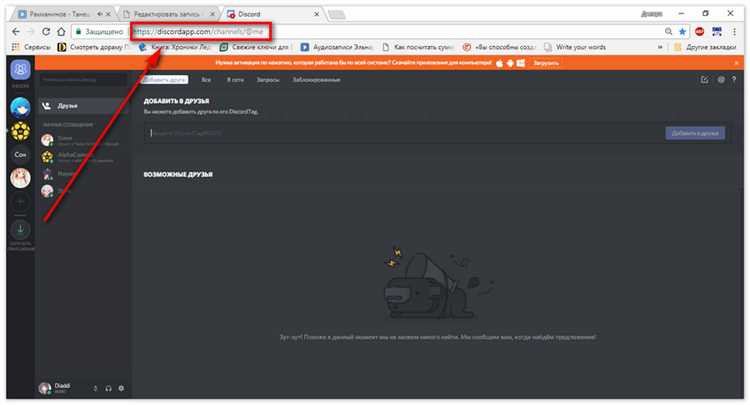
Task: Click the add server plus icon
Action: (20, 202)
